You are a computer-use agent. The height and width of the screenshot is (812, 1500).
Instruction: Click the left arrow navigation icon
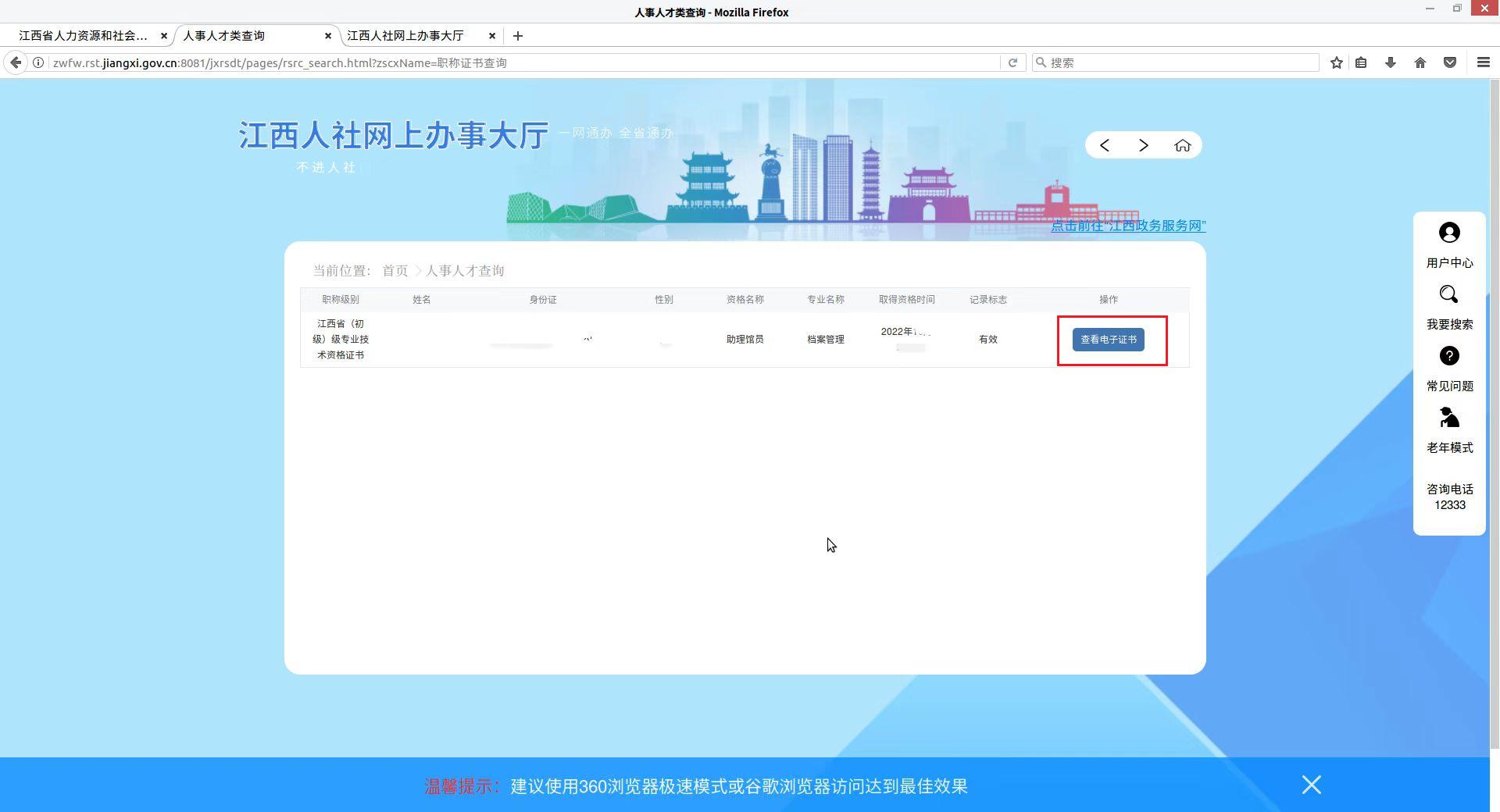click(1105, 144)
